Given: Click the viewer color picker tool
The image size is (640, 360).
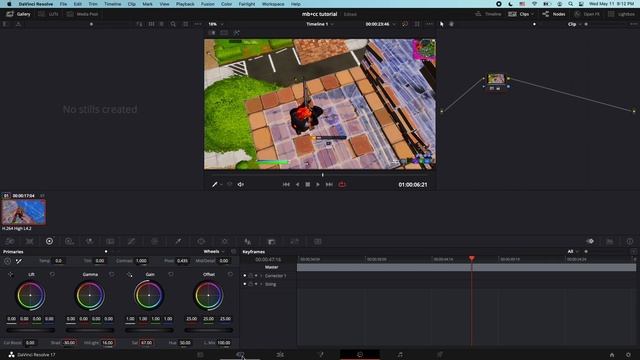Looking at the screenshot, I should 215,184.
